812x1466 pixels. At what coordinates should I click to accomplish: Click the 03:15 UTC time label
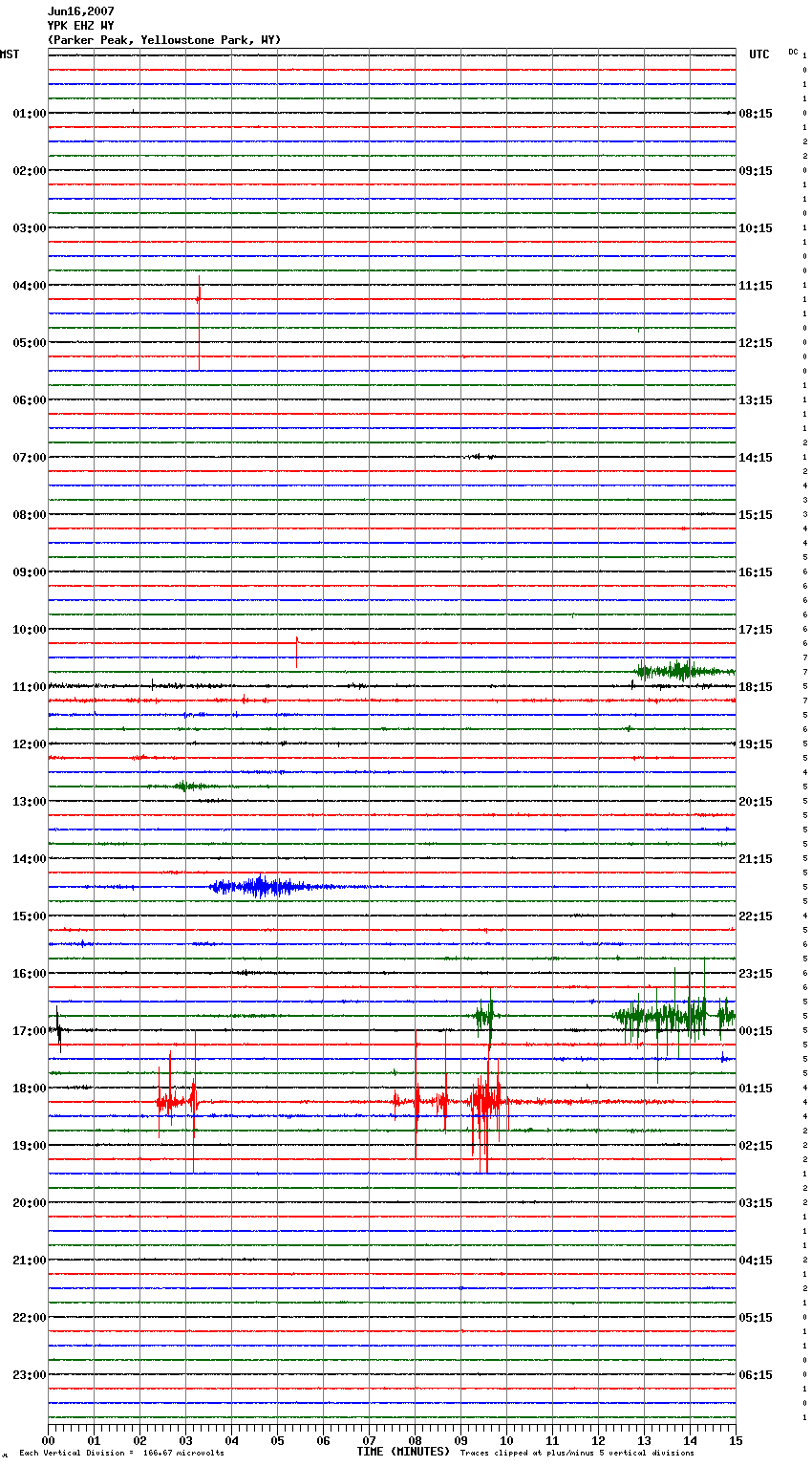pos(756,1203)
